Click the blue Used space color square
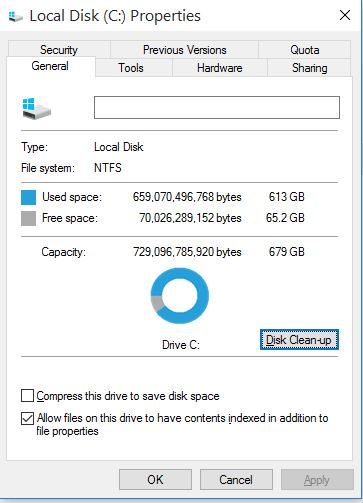Viewport: 363px width, 503px height. (x=28, y=197)
